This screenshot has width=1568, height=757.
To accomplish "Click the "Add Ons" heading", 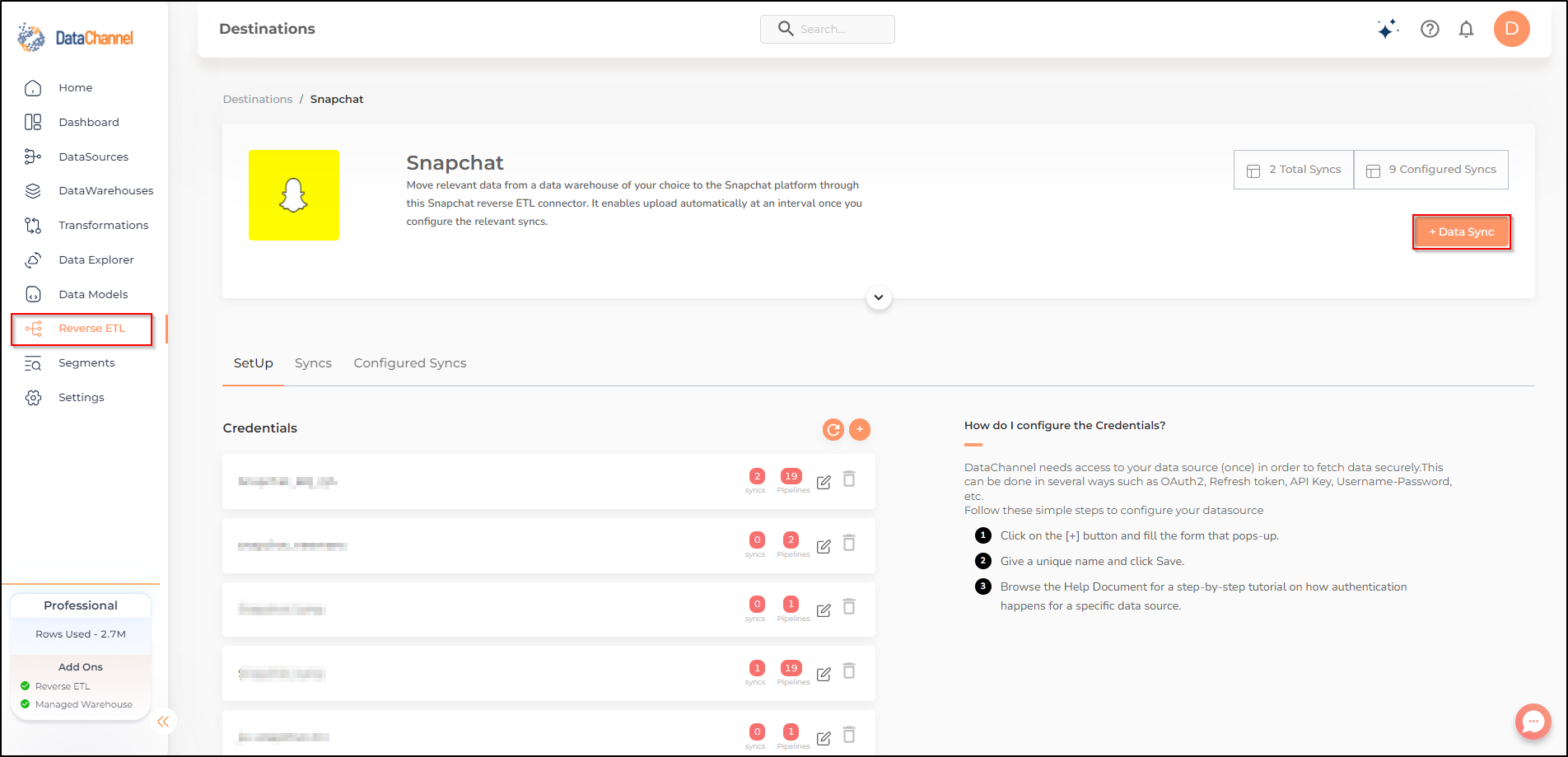I will (x=81, y=667).
